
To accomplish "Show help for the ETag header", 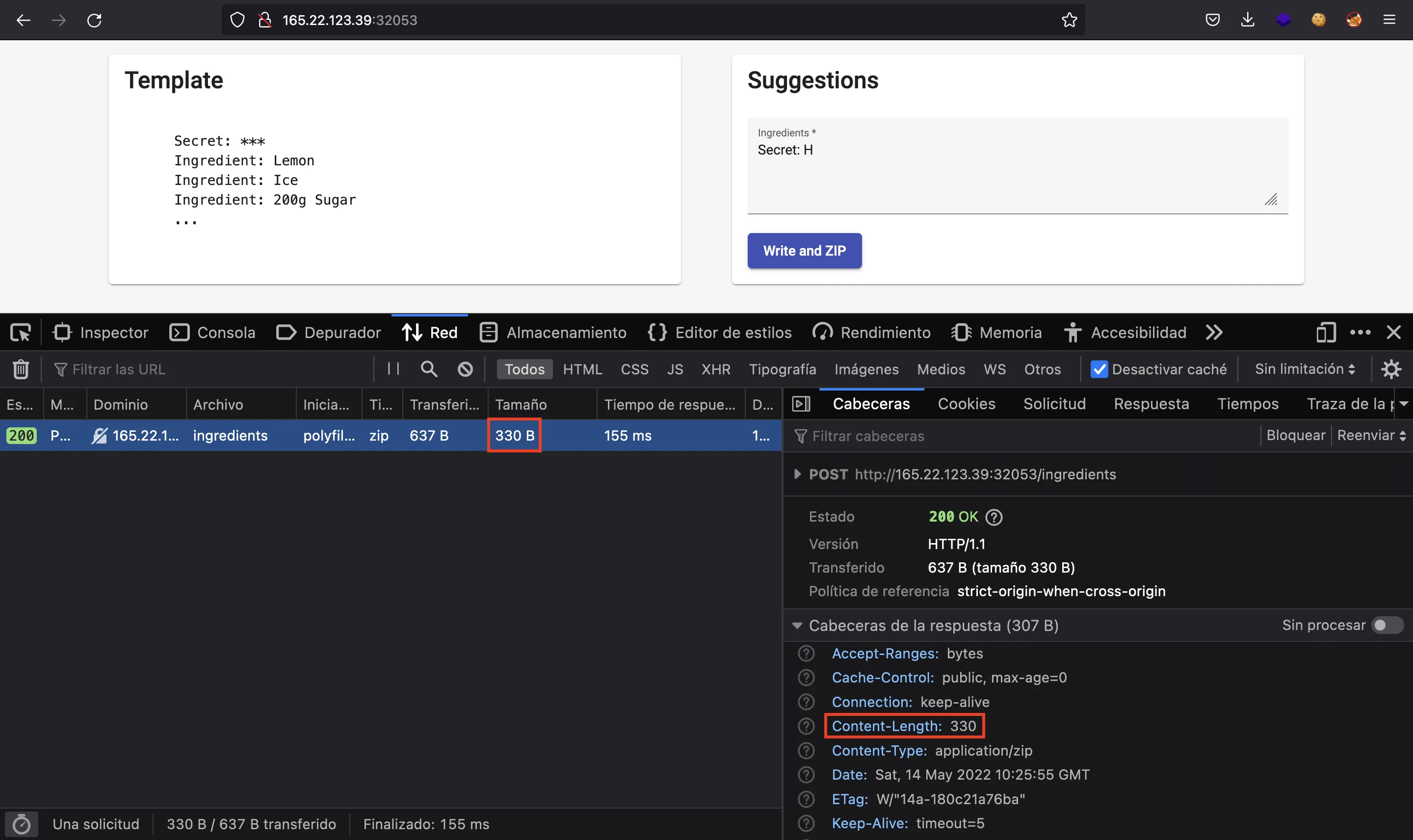I will tap(806, 799).
